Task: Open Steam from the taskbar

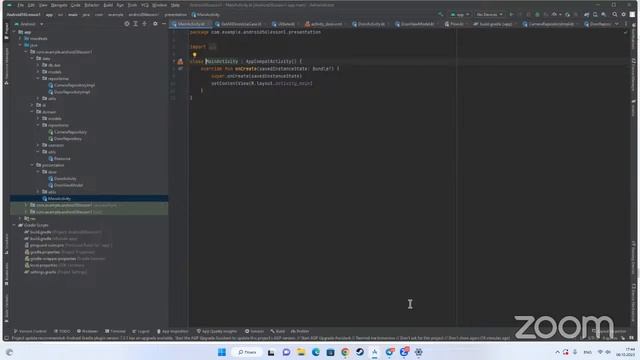Action: (360, 352)
